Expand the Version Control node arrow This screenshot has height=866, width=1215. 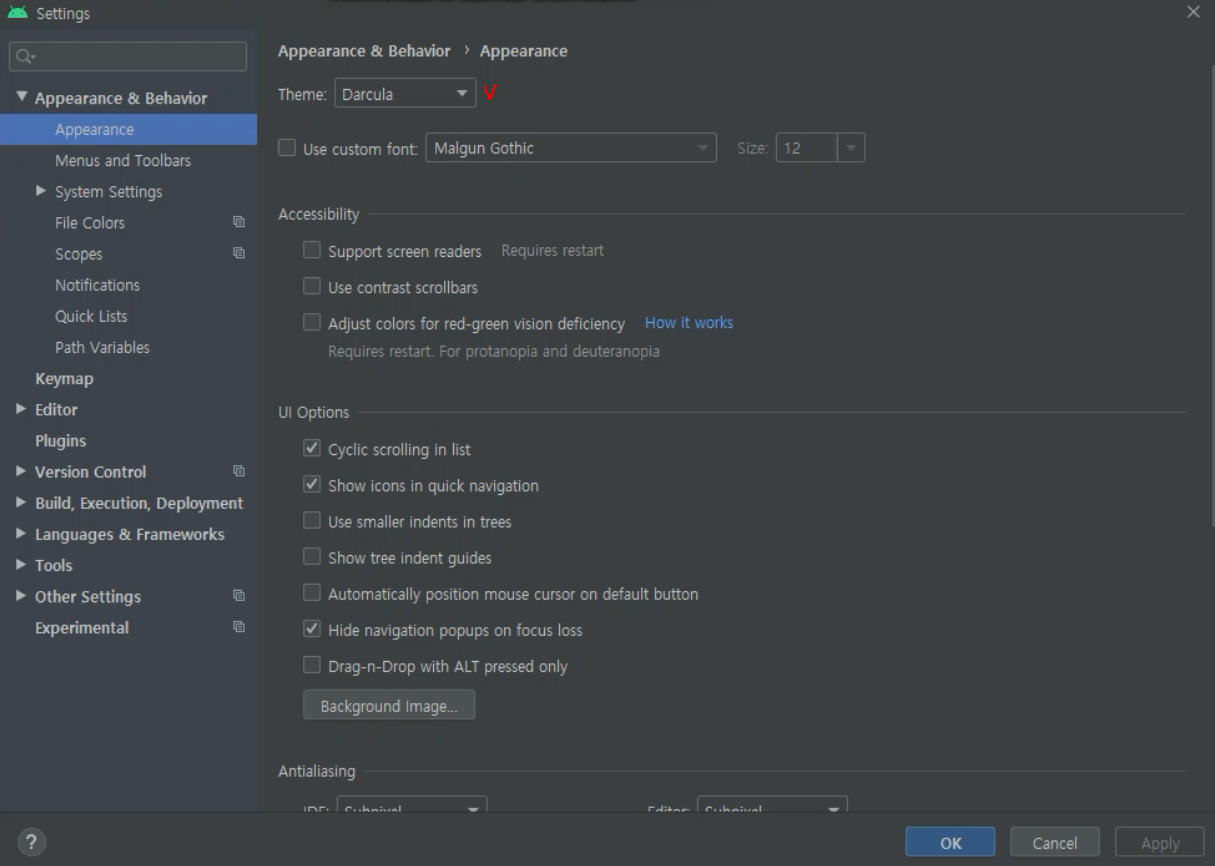pos(22,470)
